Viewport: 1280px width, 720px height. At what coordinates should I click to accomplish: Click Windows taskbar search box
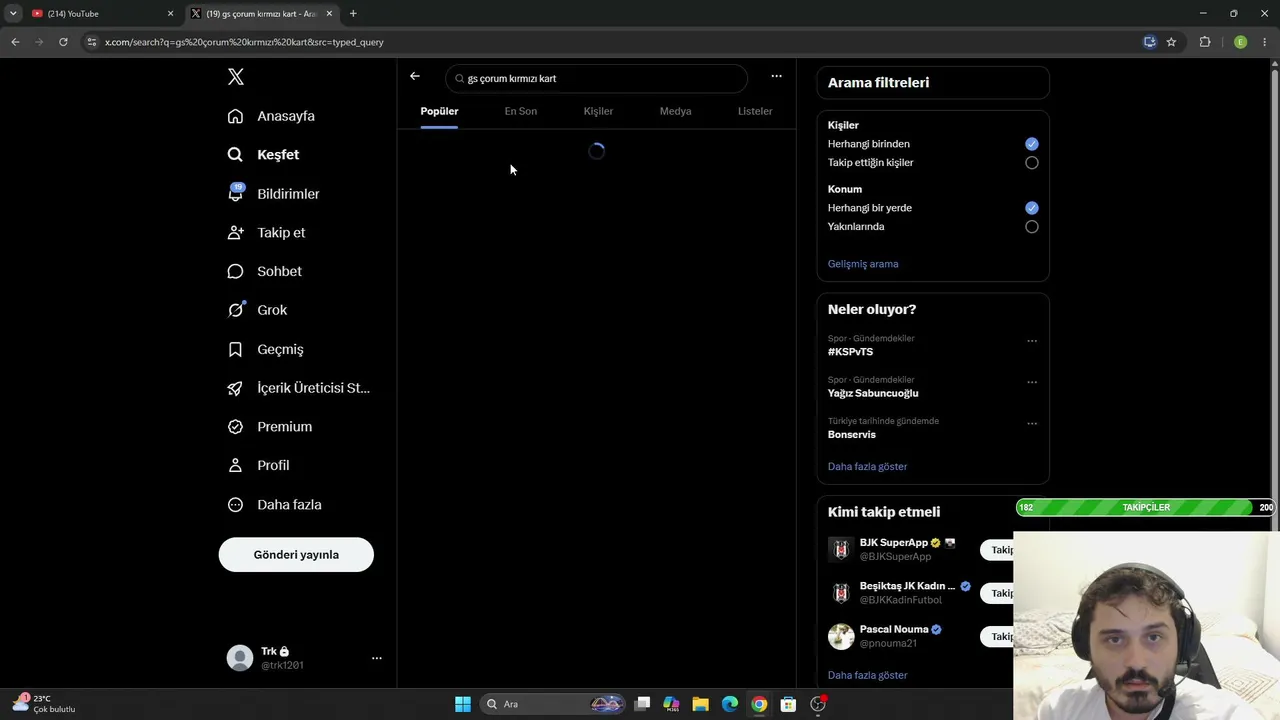(x=553, y=704)
